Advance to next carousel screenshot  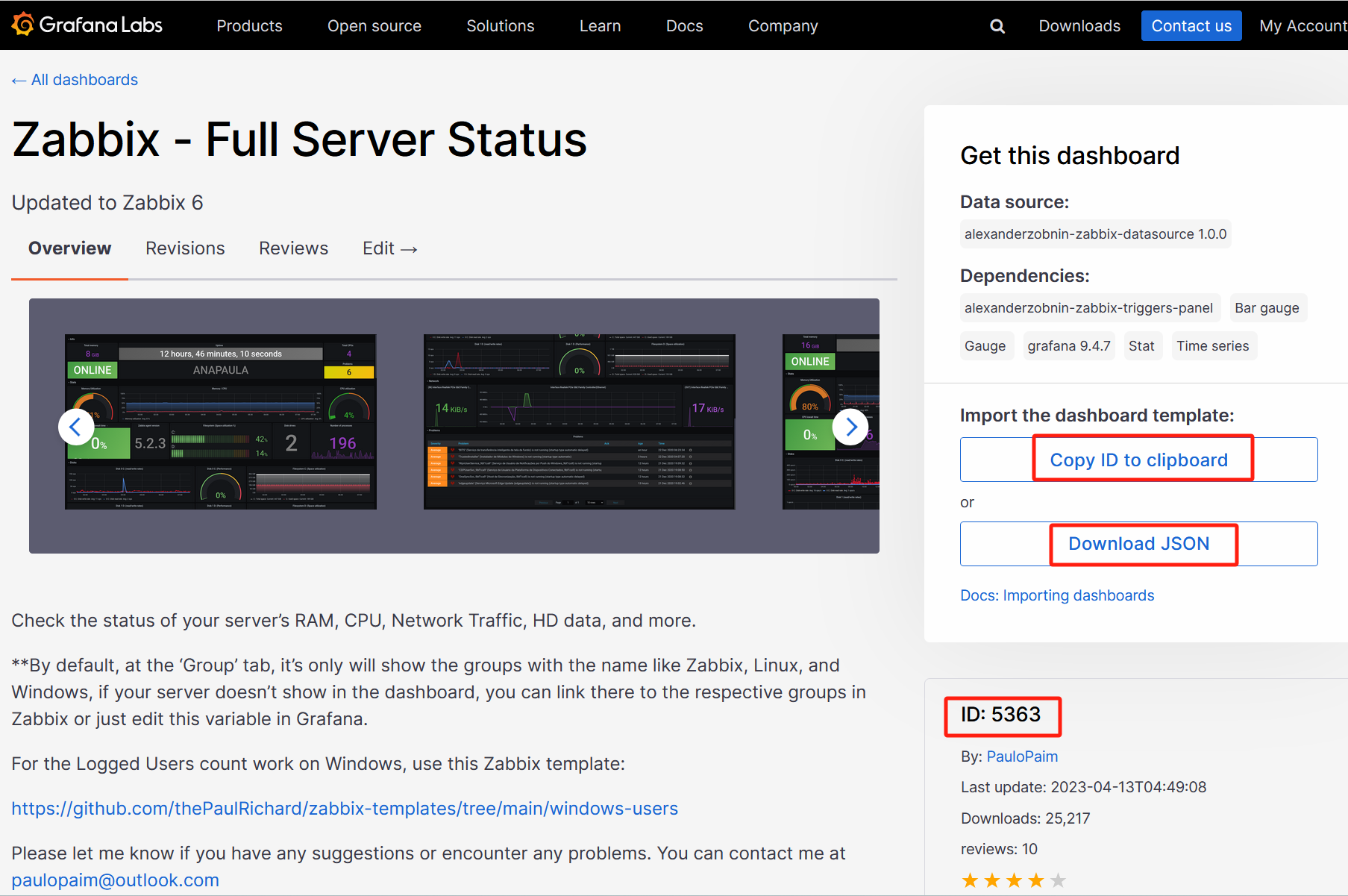coord(850,427)
